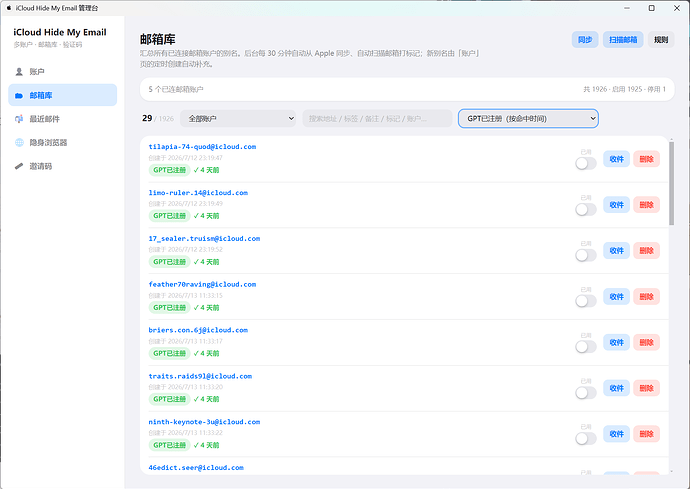690x489 pixels.
Task: Click the address 17_sealer.truism@icloud.com
Action: pos(204,239)
